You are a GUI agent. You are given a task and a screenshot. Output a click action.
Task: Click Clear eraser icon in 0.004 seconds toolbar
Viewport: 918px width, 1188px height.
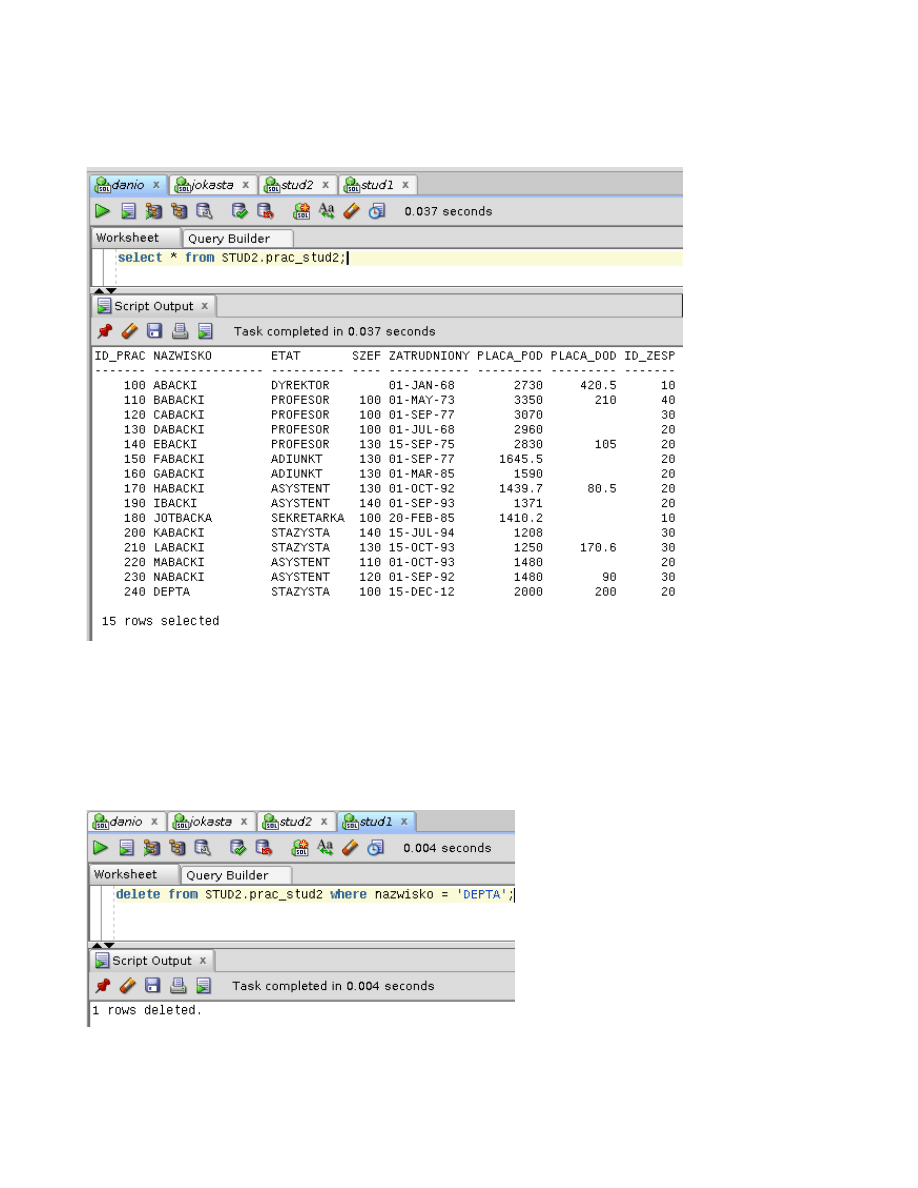coord(349,848)
